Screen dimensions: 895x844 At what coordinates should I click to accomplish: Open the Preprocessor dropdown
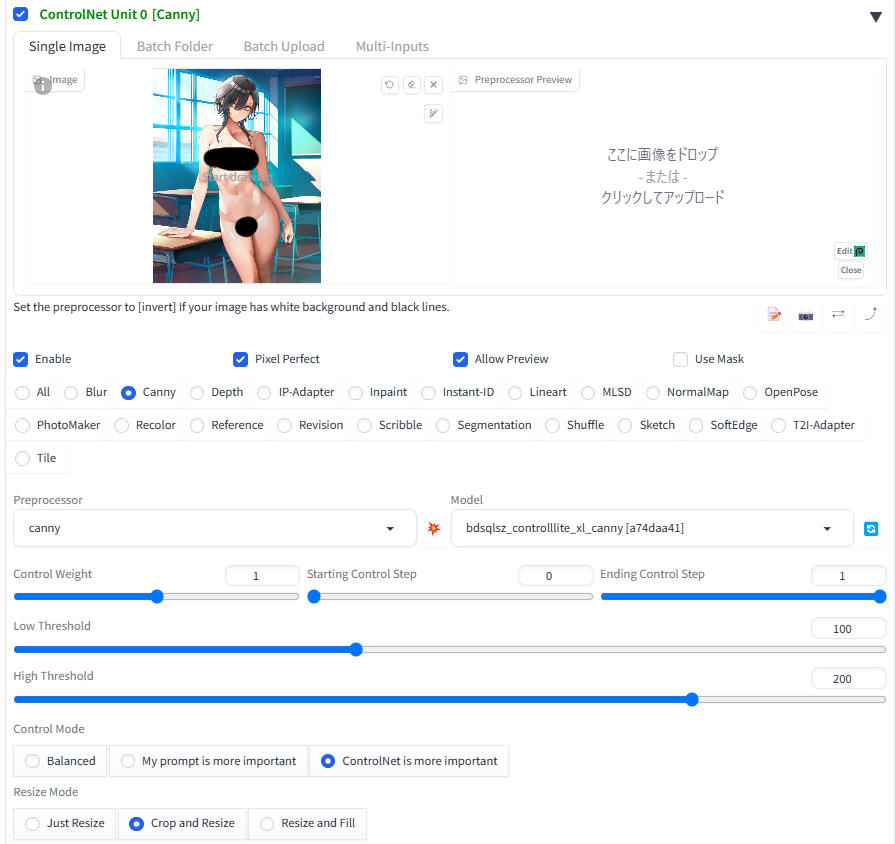click(x=214, y=528)
